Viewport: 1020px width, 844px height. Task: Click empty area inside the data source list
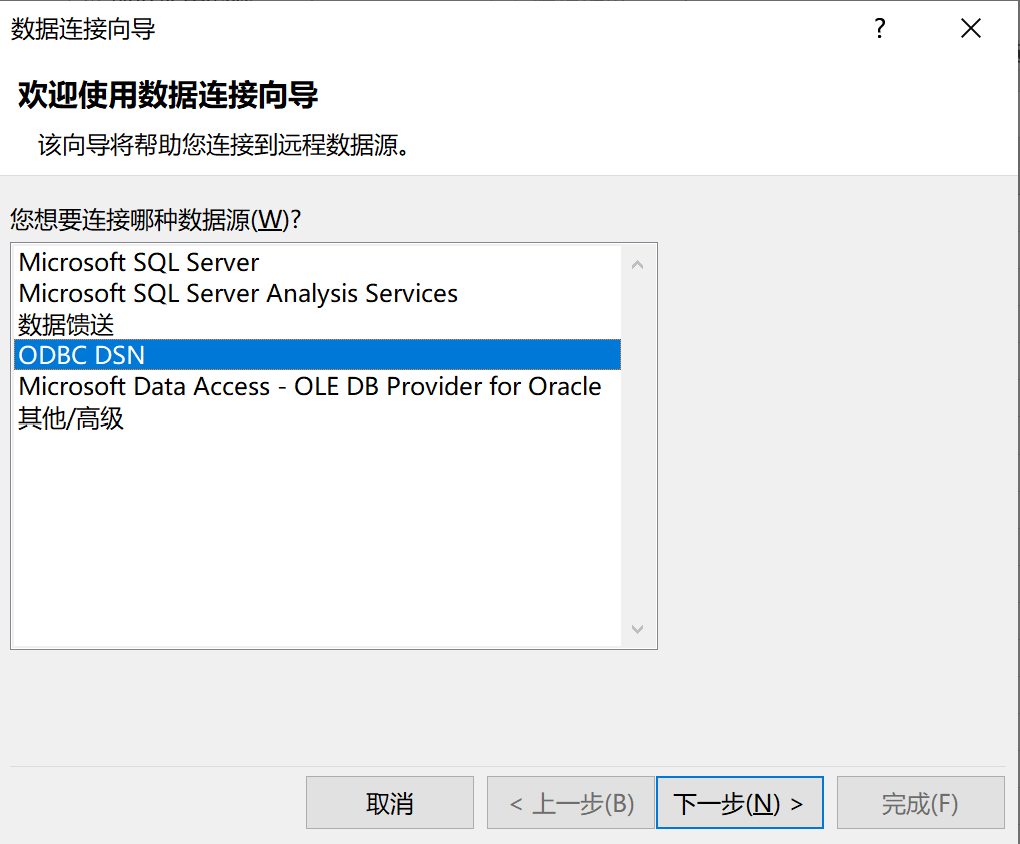(x=317, y=540)
